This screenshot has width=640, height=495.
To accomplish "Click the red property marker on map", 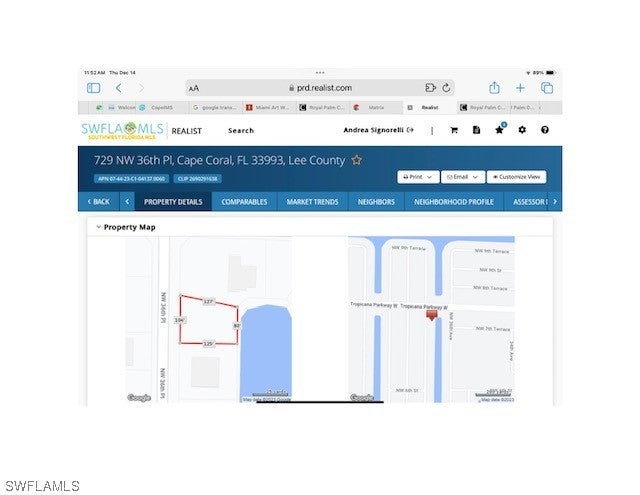I will (431, 315).
